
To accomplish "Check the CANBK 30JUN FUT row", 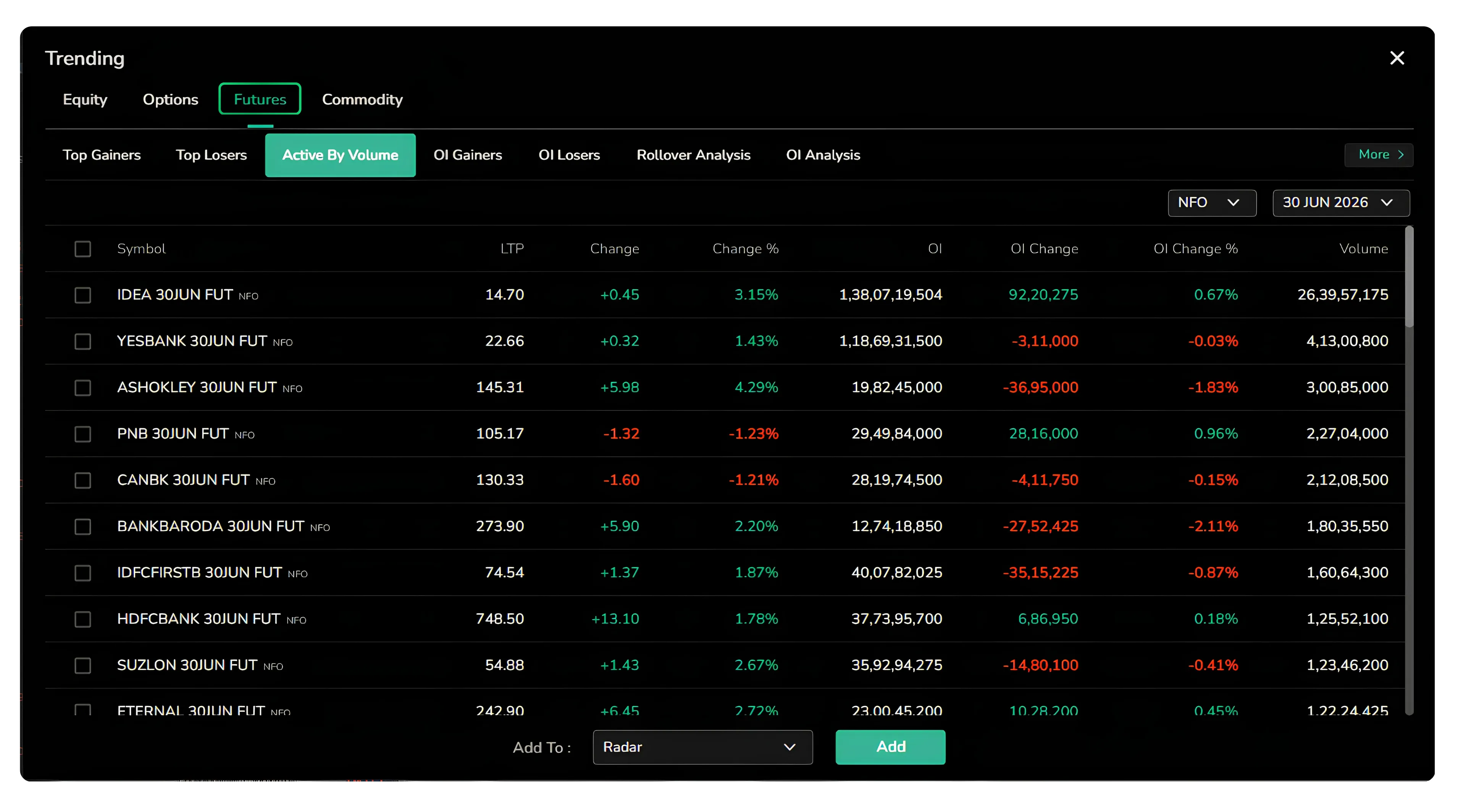I will [x=82, y=480].
